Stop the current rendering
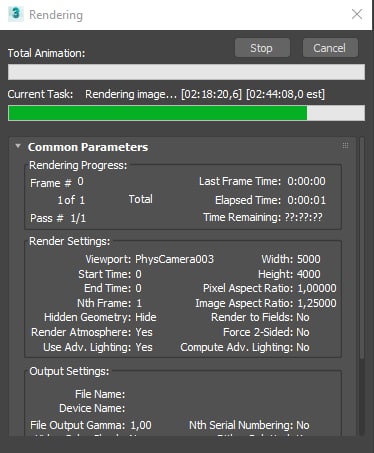374x453 pixels. pyautogui.click(x=262, y=48)
